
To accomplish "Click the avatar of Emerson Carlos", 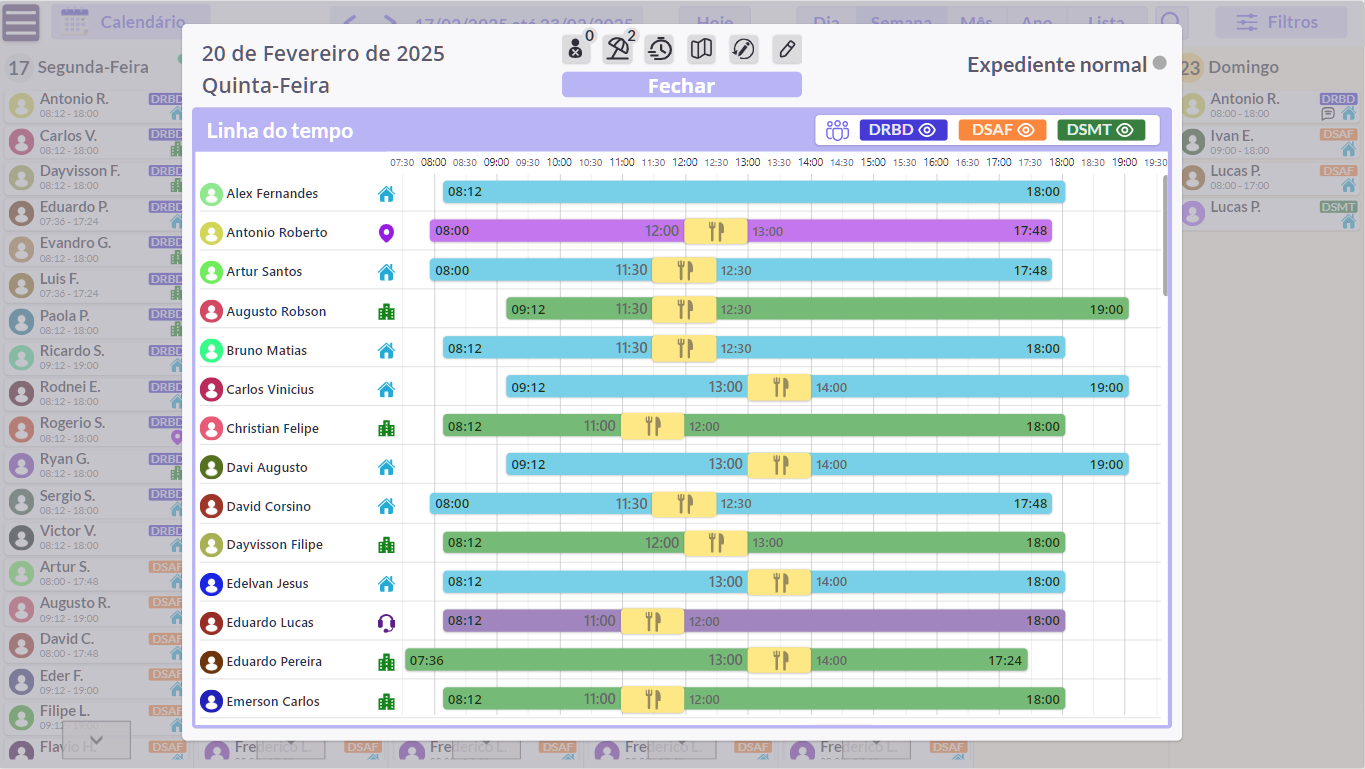I will point(211,701).
